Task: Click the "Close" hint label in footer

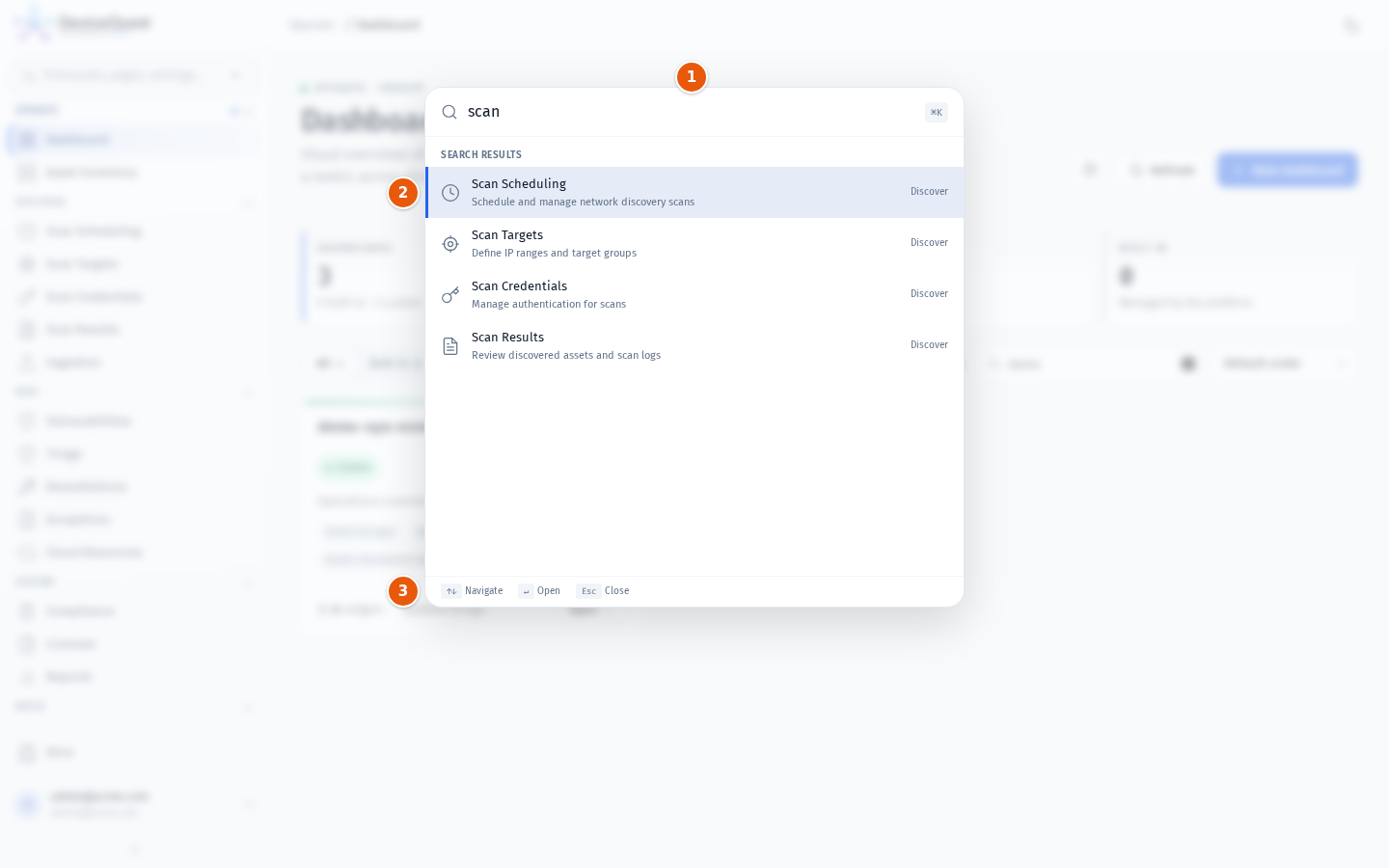Action: point(616,591)
